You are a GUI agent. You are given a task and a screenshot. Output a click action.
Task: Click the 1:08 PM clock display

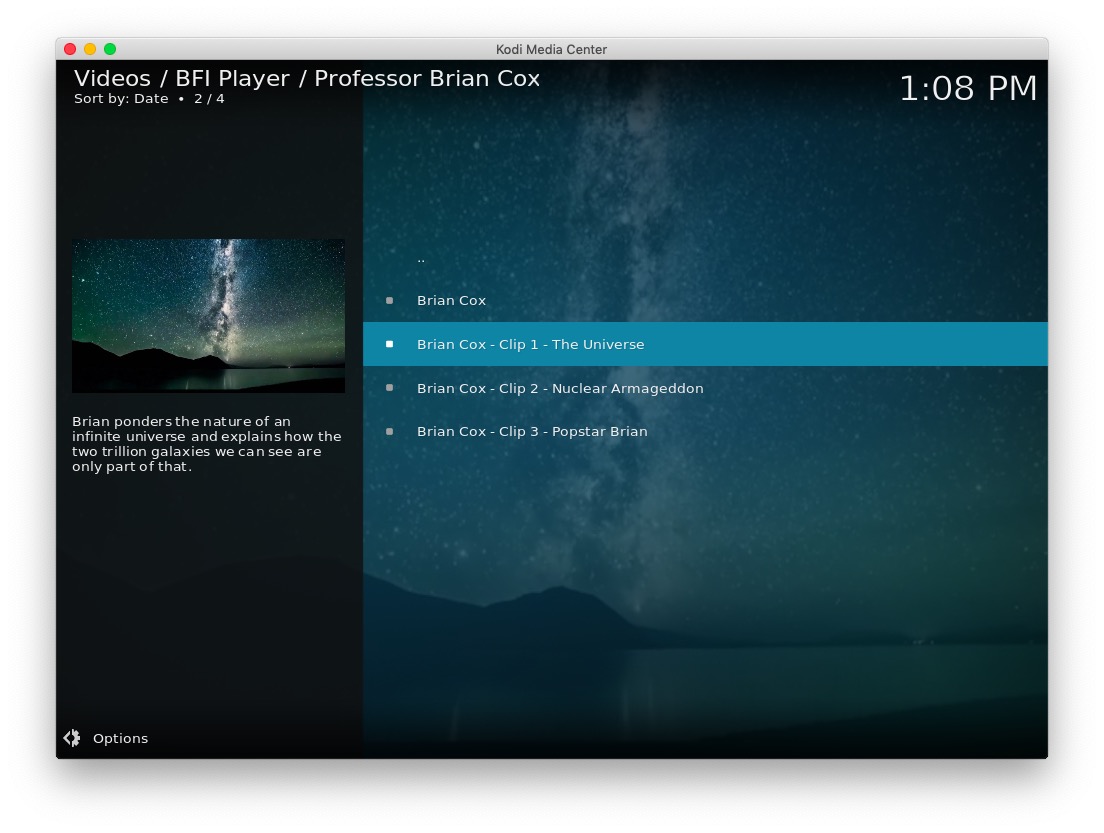[967, 88]
